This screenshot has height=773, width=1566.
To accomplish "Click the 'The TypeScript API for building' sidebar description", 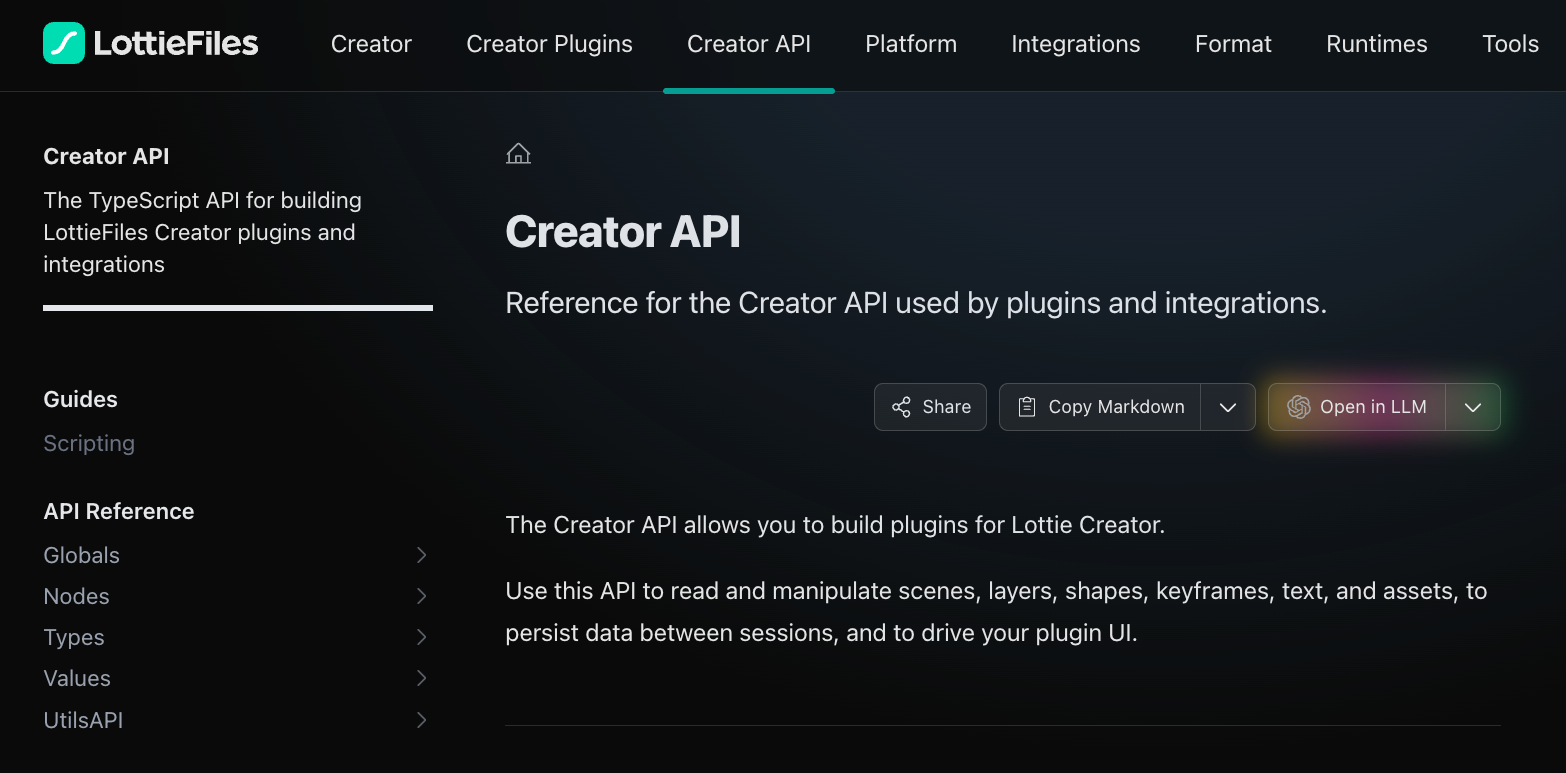I will coord(203,232).
